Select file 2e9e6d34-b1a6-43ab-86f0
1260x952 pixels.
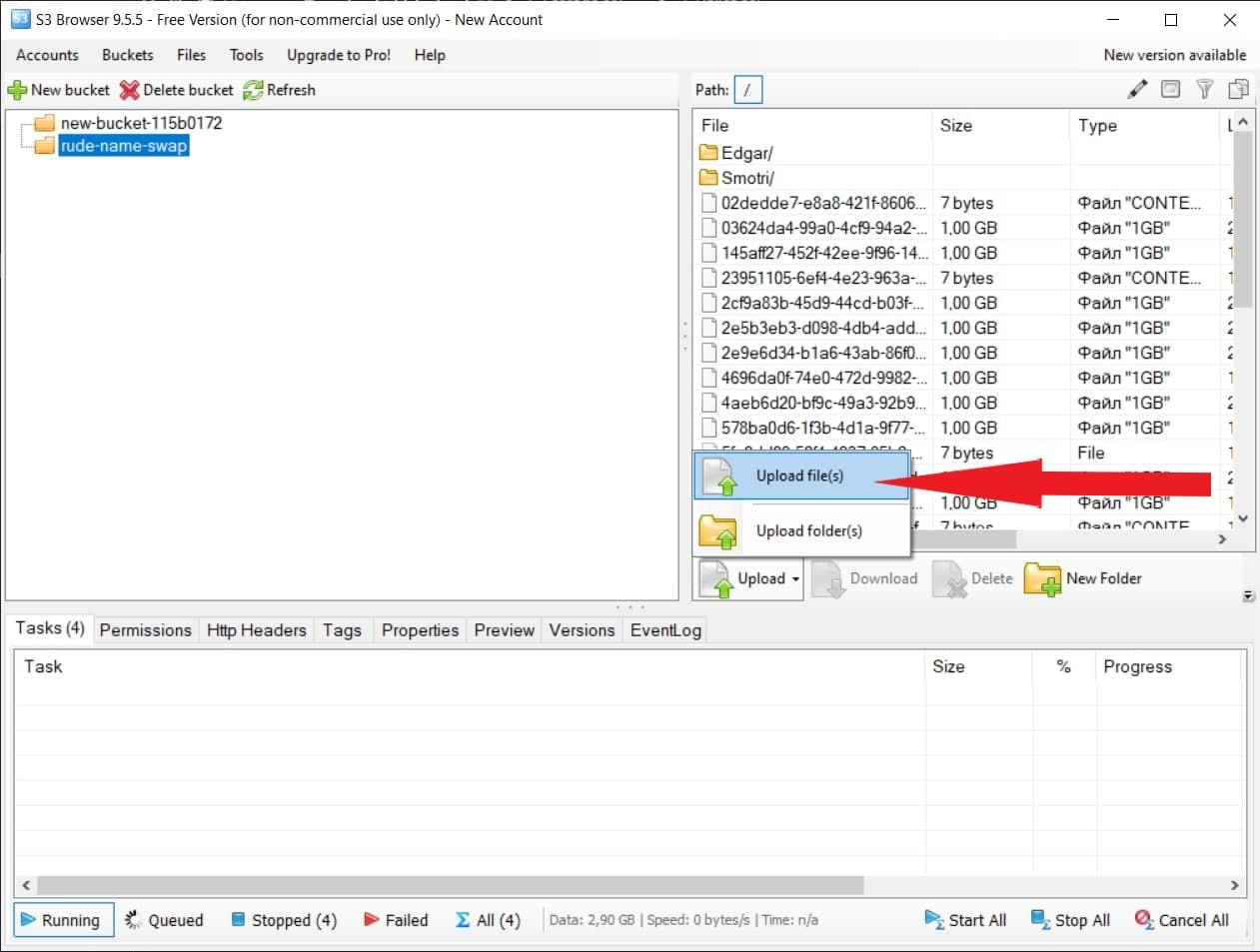(x=814, y=353)
